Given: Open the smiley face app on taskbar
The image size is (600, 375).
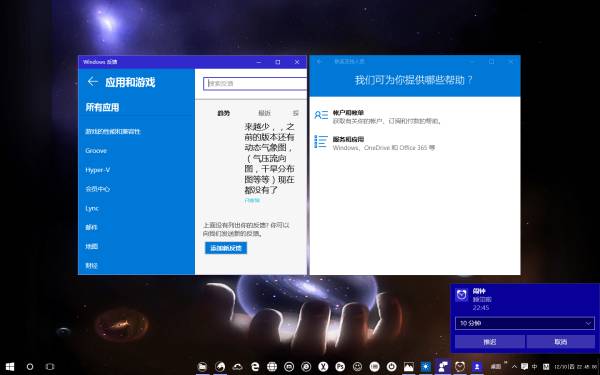Looking at the screenshot, I should [357, 367].
